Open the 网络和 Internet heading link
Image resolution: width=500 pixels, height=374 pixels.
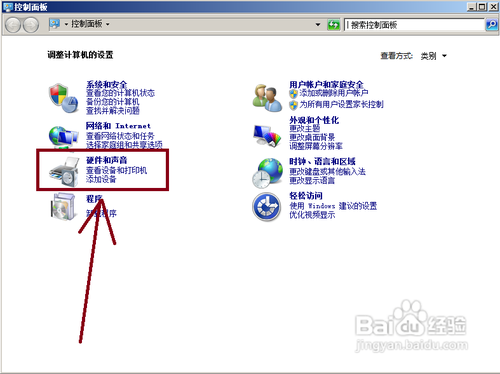(x=118, y=126)
